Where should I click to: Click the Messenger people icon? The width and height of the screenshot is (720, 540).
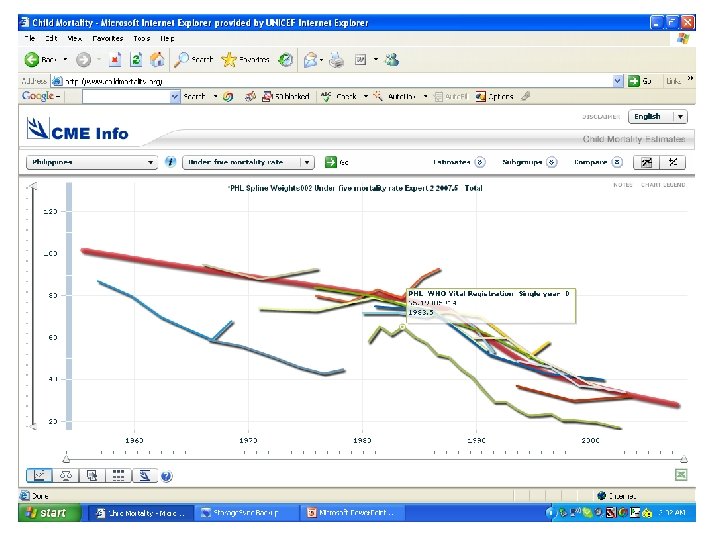[392, 60]
